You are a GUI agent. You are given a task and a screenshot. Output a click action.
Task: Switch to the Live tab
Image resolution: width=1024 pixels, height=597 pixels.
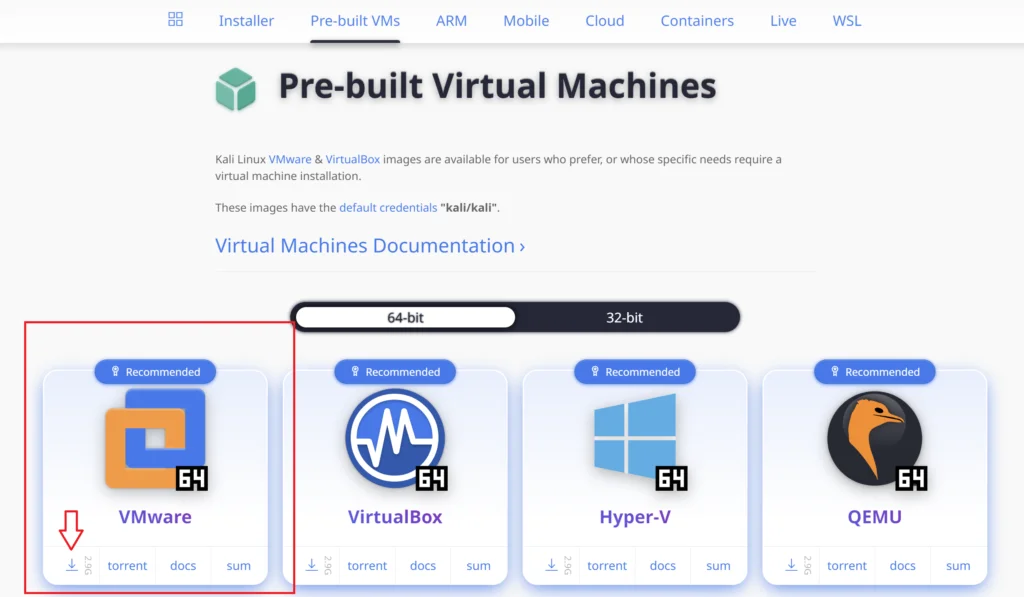click(783, 21)
